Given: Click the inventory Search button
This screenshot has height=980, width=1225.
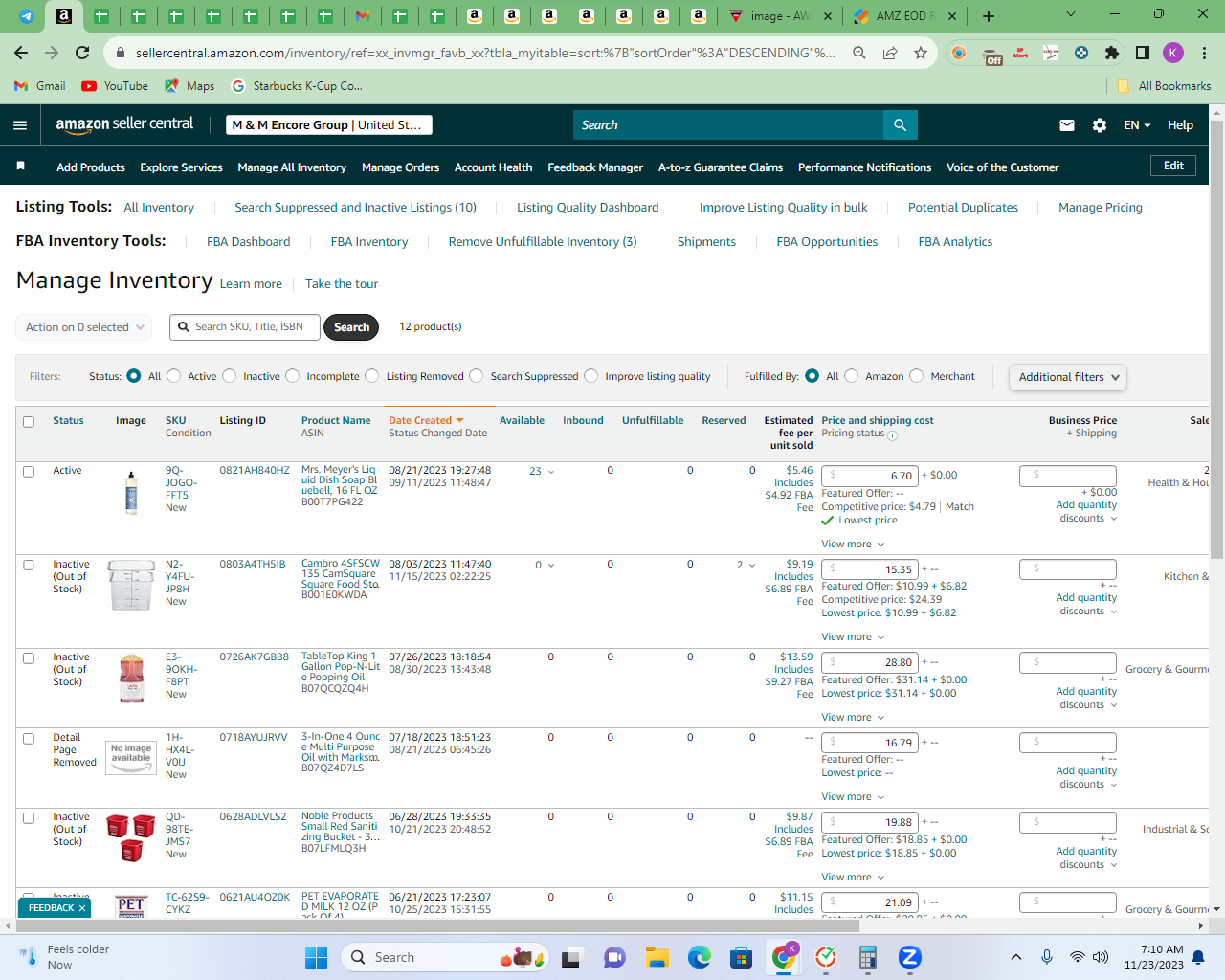Looking at the screenshot, I should point(351,327).
